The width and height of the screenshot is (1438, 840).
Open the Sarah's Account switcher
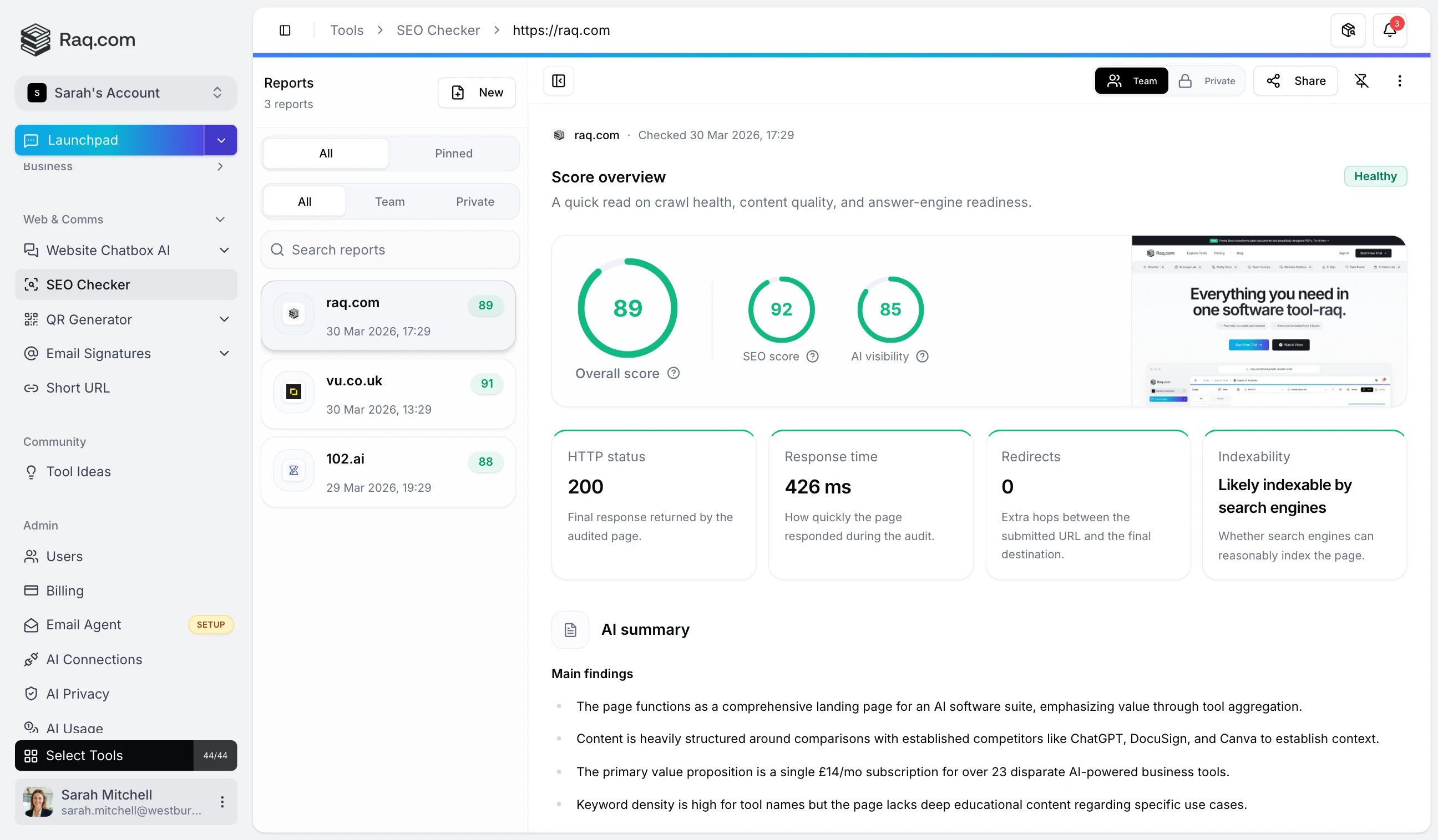pos(125,93)
